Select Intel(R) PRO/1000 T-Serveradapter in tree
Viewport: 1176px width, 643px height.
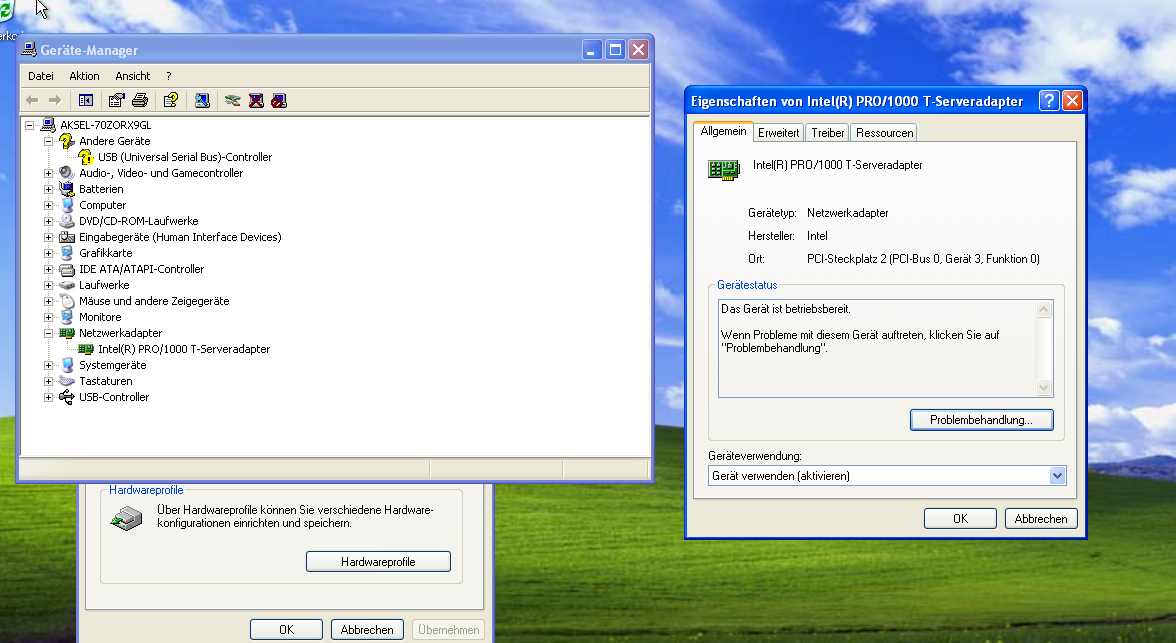[184, 349]
